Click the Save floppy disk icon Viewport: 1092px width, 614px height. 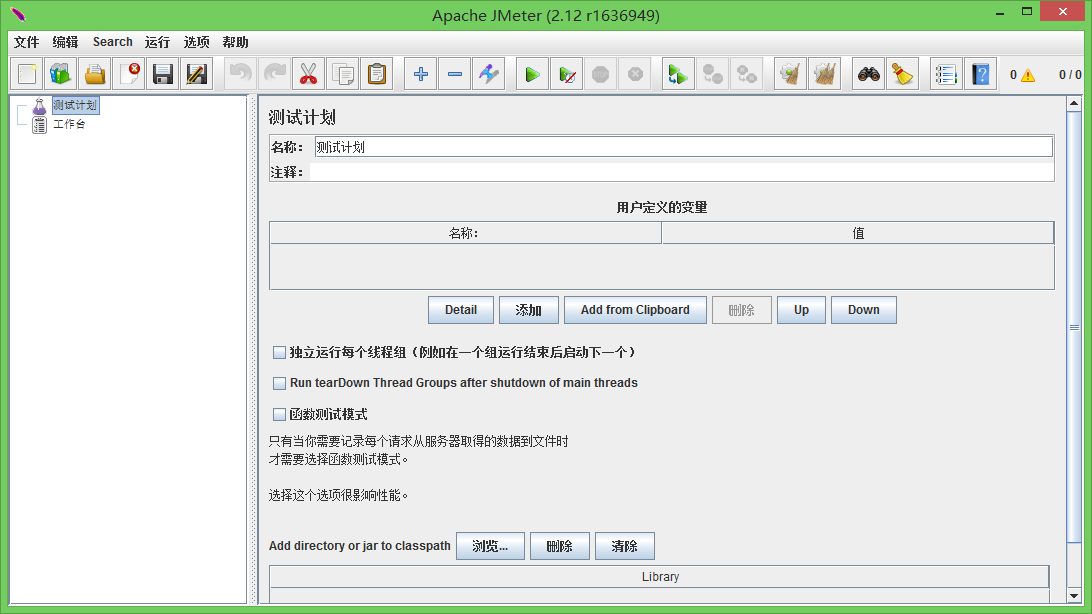point(163,74)
